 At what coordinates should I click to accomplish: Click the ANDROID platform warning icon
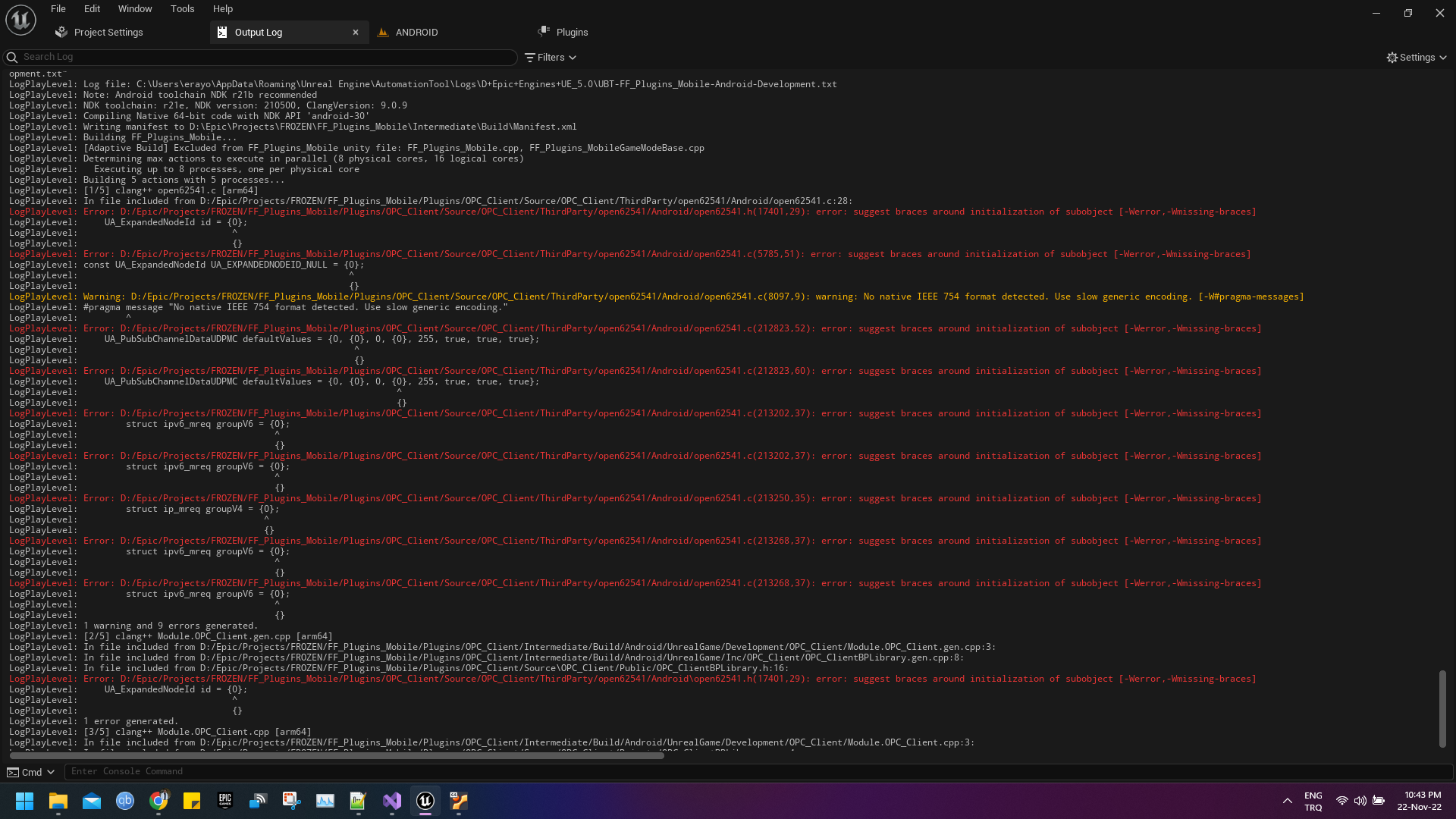tap(384, 32)
